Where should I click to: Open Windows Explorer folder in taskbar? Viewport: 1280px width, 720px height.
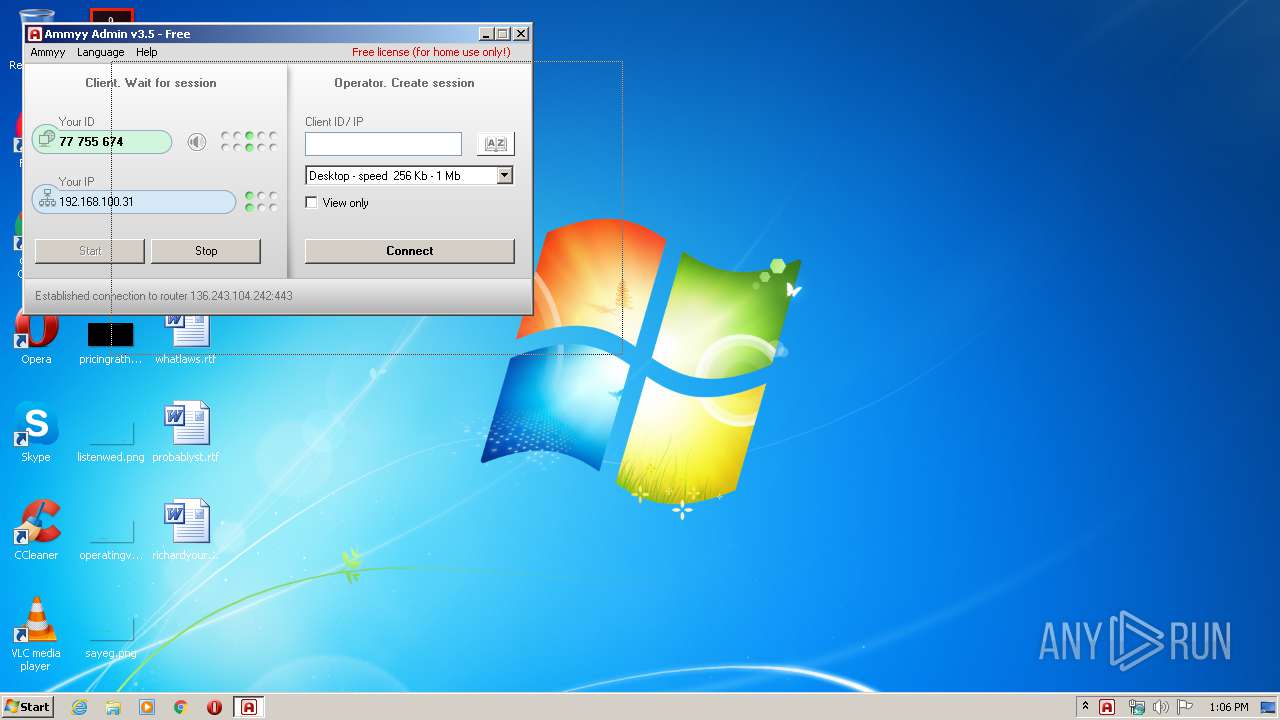tap(113, 707)
